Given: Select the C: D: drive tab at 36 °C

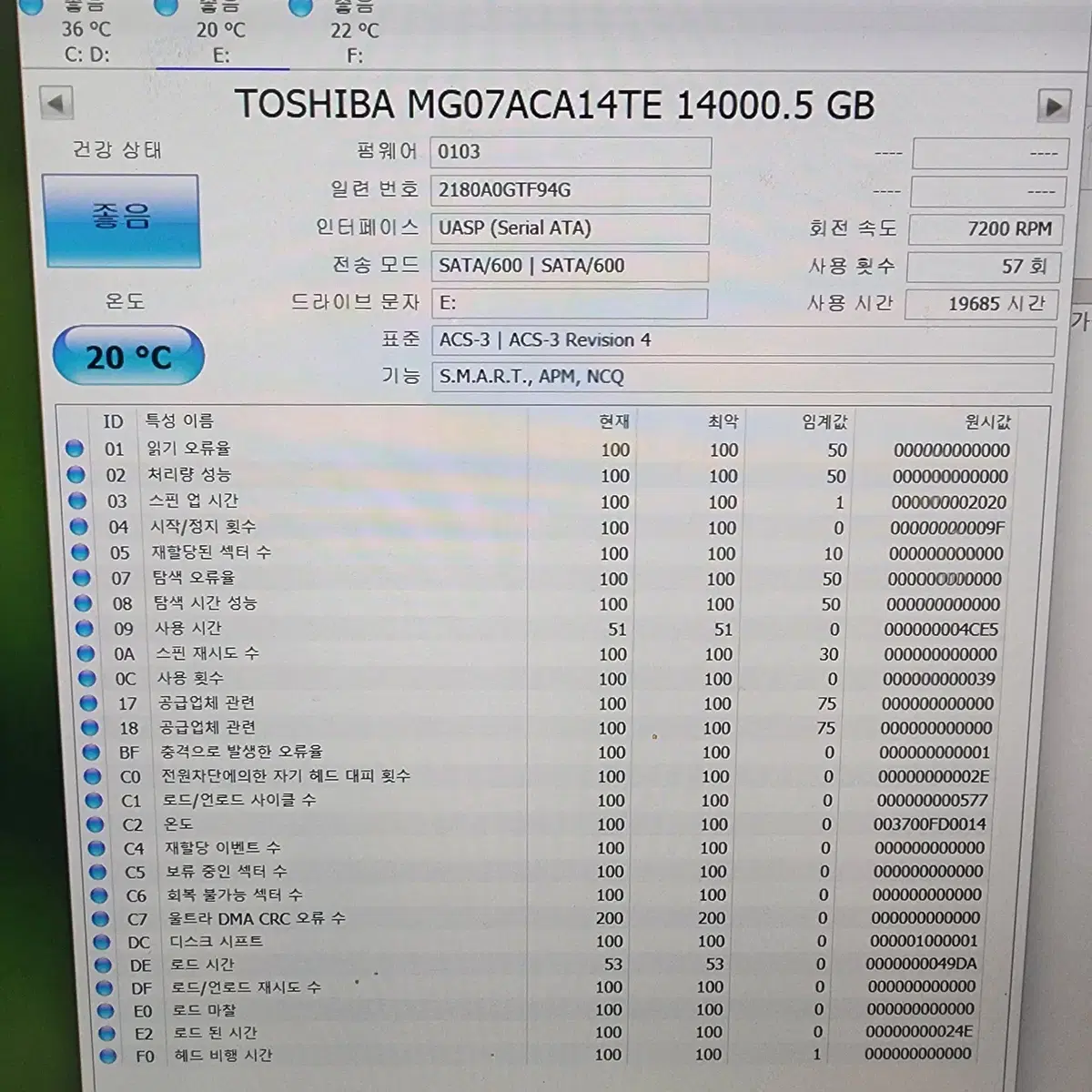Looking at the screenshot, I should [86, 35].
